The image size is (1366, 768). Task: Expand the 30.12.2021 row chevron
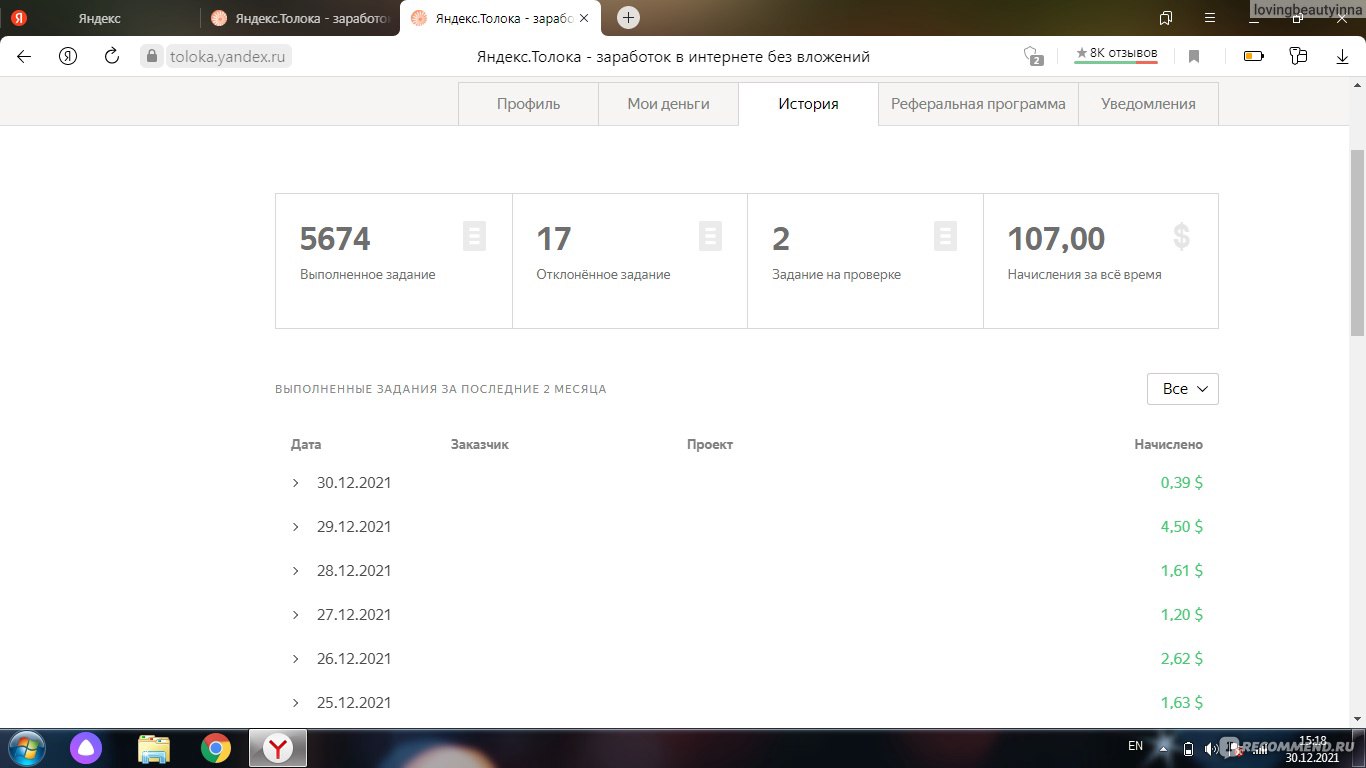pos(296,483)
